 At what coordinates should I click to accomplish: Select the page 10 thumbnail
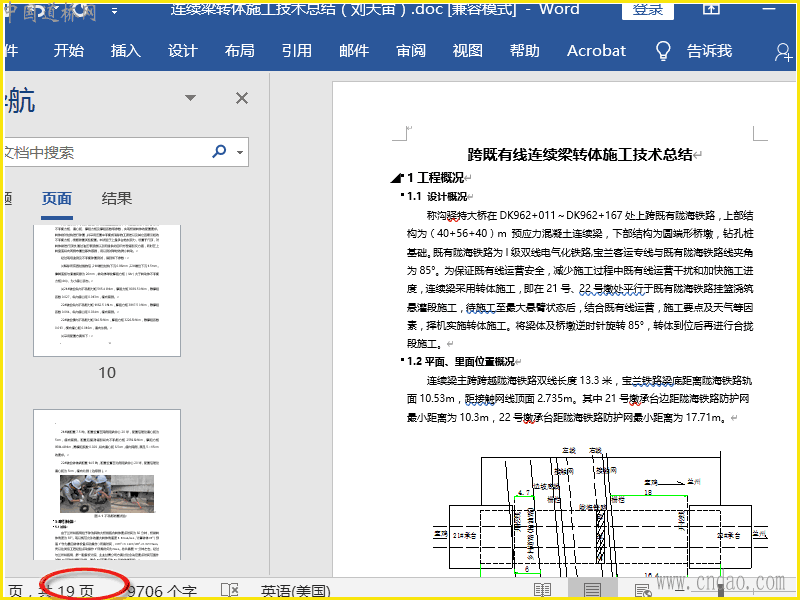107,290
